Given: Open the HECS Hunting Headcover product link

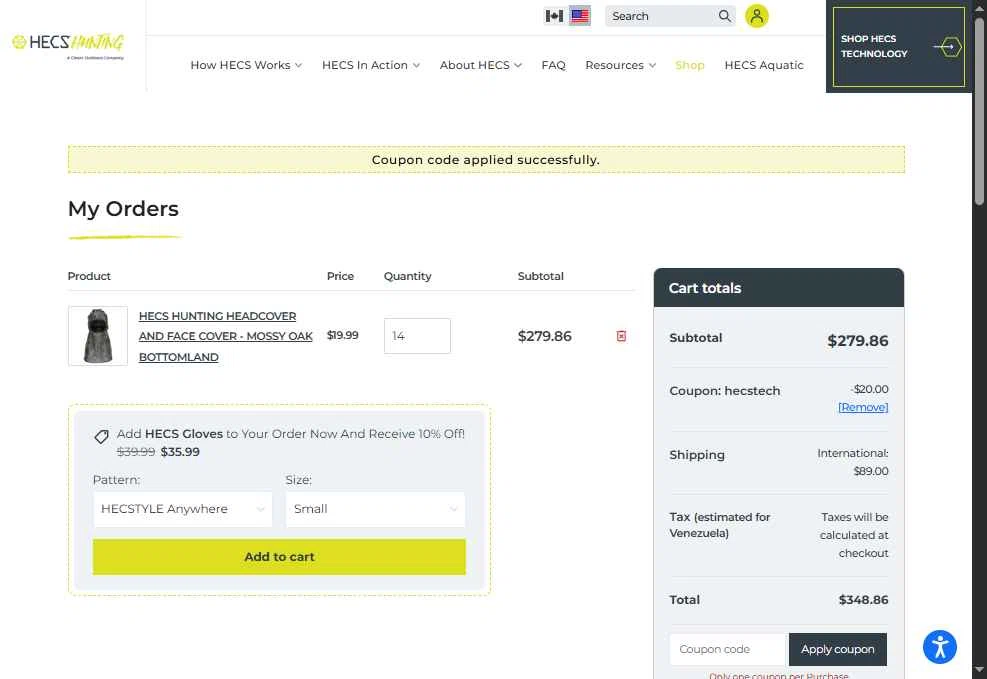Looking at the screenshot, I should (225, 336).
